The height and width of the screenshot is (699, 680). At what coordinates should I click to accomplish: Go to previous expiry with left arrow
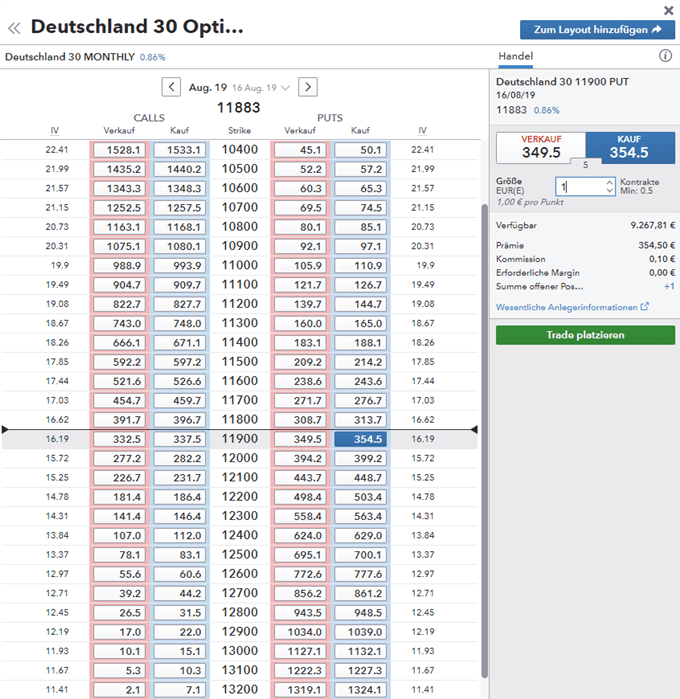pyautogui.click(x=171, y=87)
